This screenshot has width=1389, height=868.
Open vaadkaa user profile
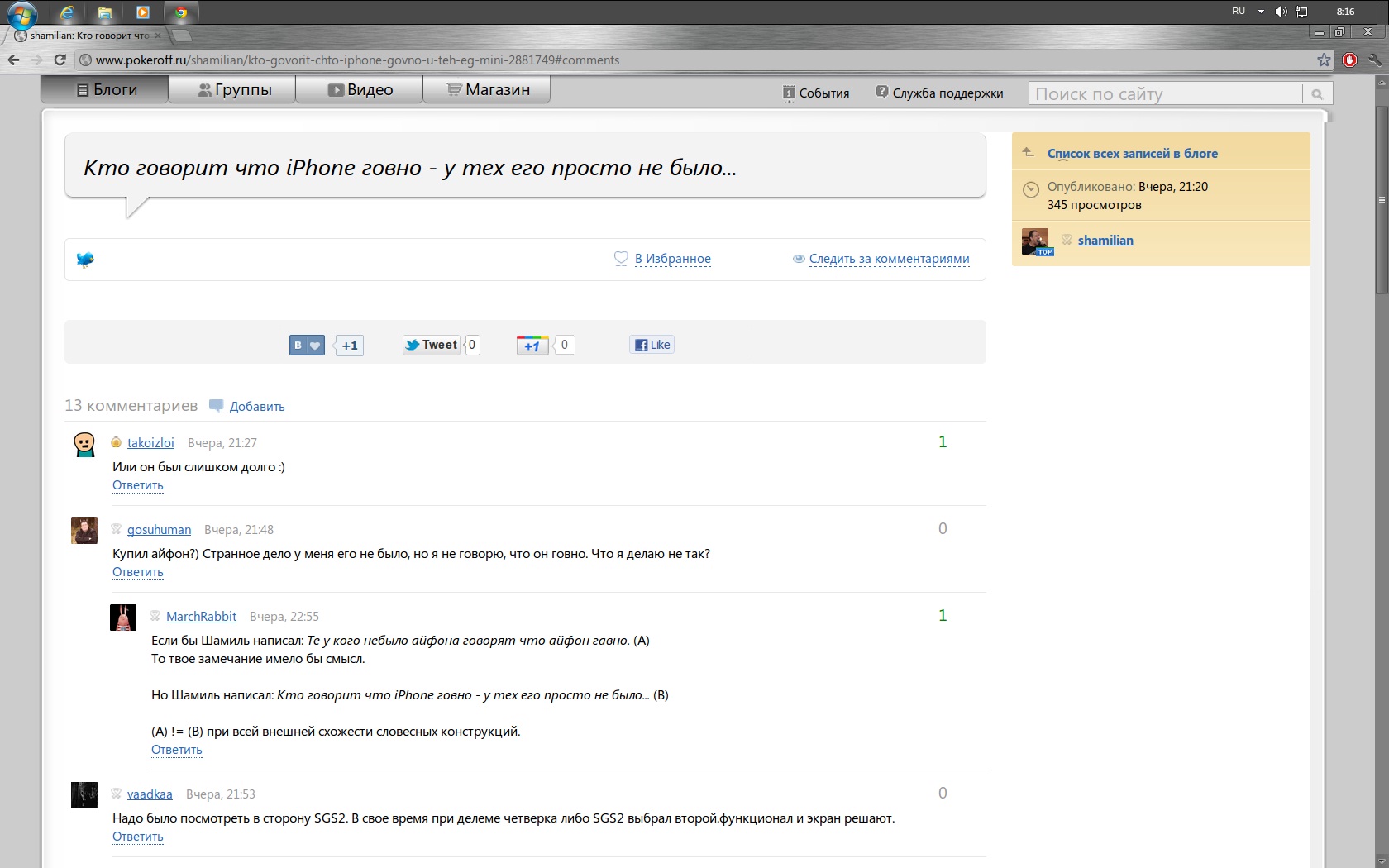(x=150, y=794)
